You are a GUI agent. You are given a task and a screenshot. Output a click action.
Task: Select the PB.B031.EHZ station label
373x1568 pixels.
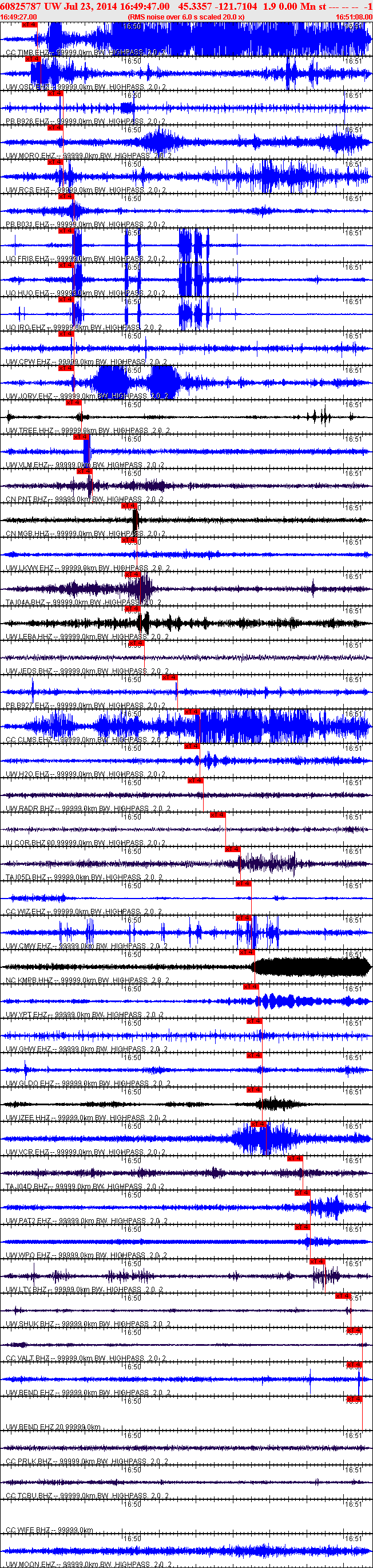point(85,224)
